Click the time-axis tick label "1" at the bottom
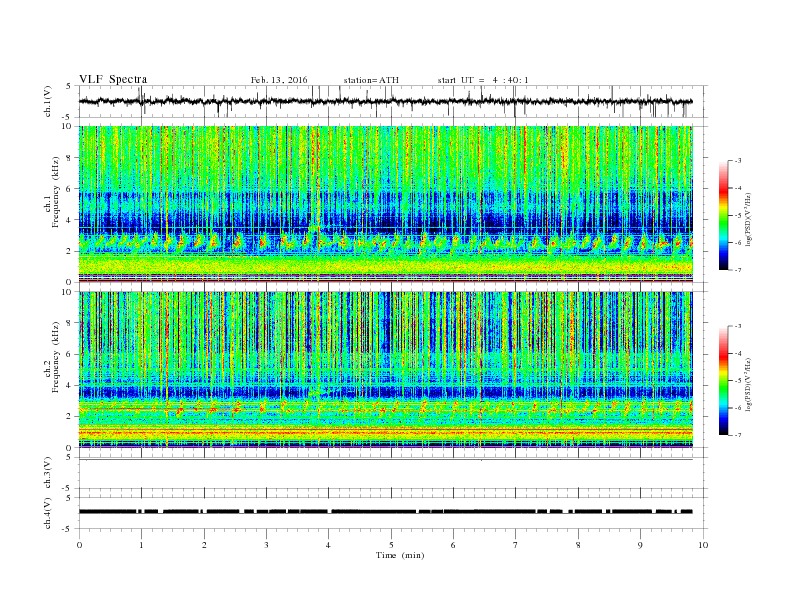The image size is (792, 612). click(142, 545)
